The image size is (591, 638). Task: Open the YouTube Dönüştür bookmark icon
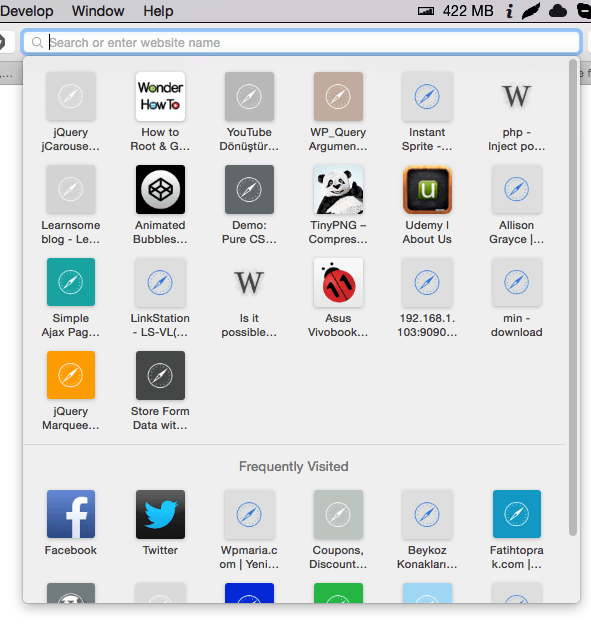[x=249, y=96]
